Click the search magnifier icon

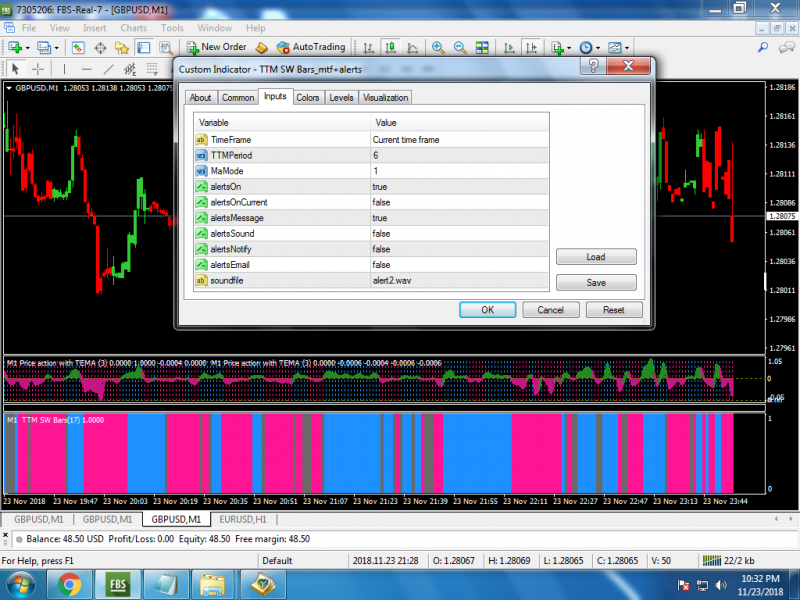763,47
